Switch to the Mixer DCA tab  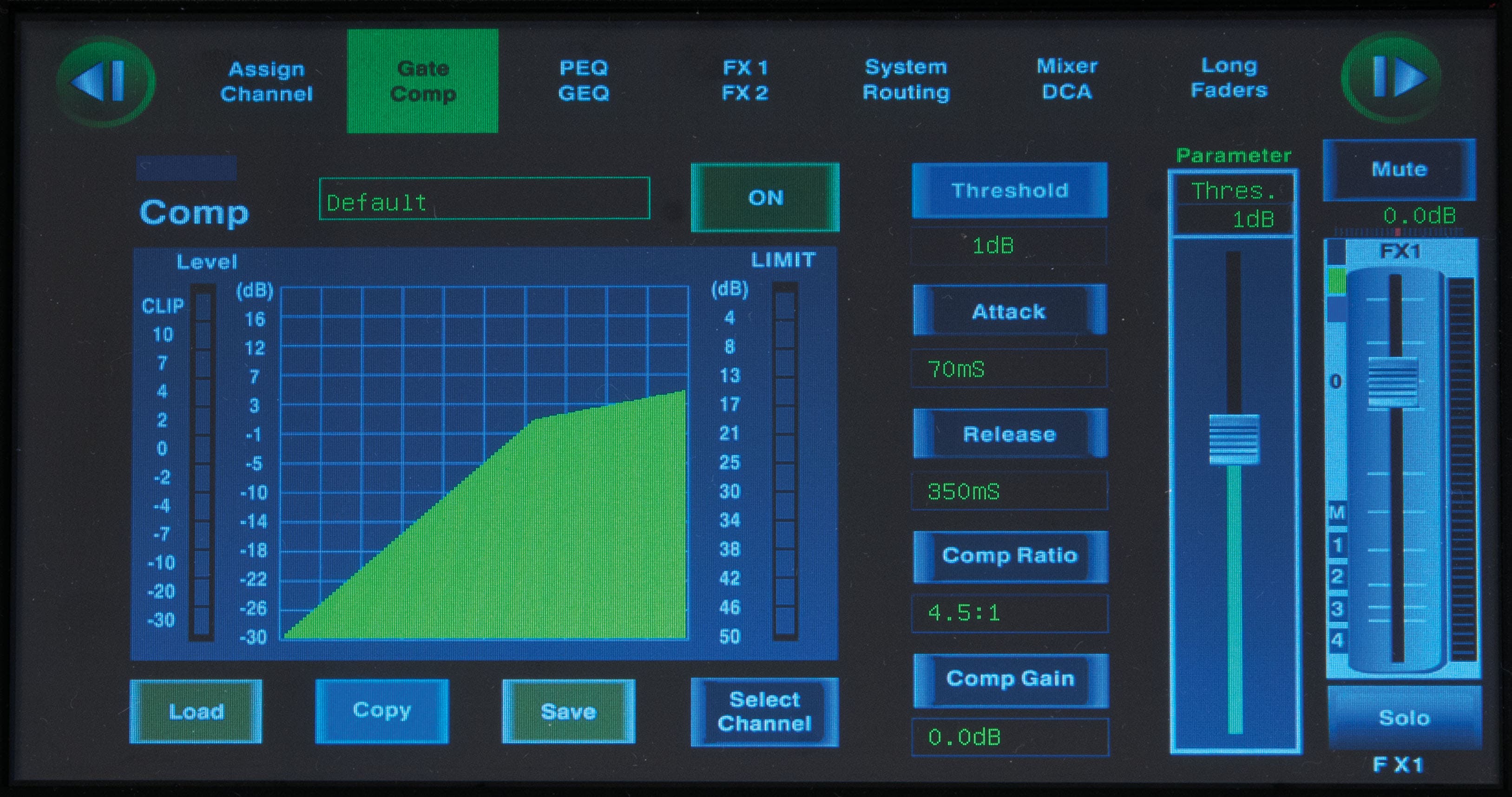(x=1067, y=79)
